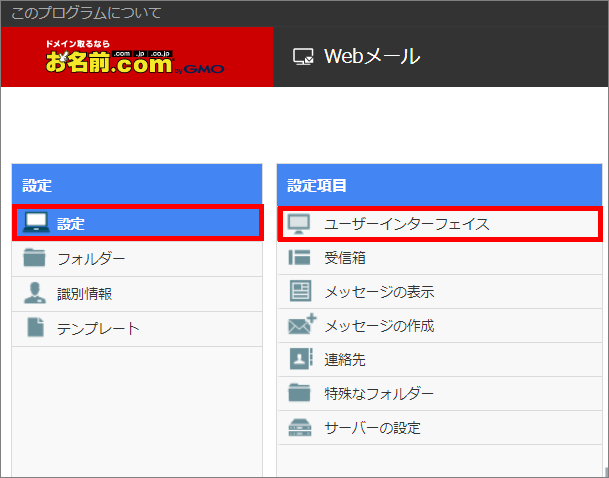Open 特殊なフォルダー settings
The image size is (609, 478).
[440, 394]
